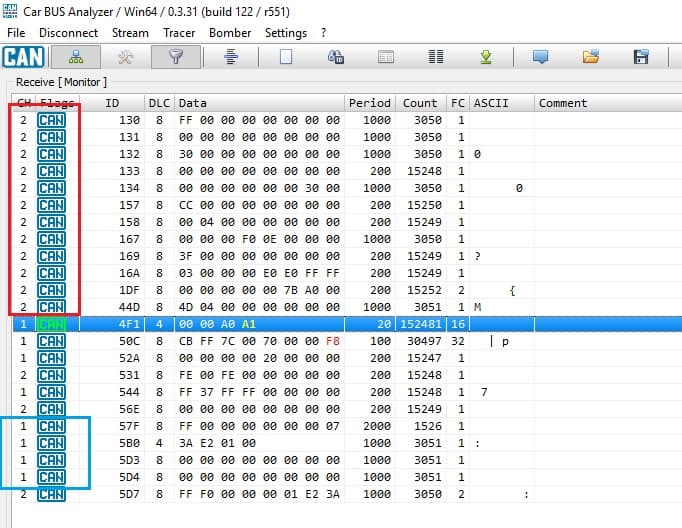This screenshot has height=528, width=682.
Task: Open the File menu
Action: 16,33
